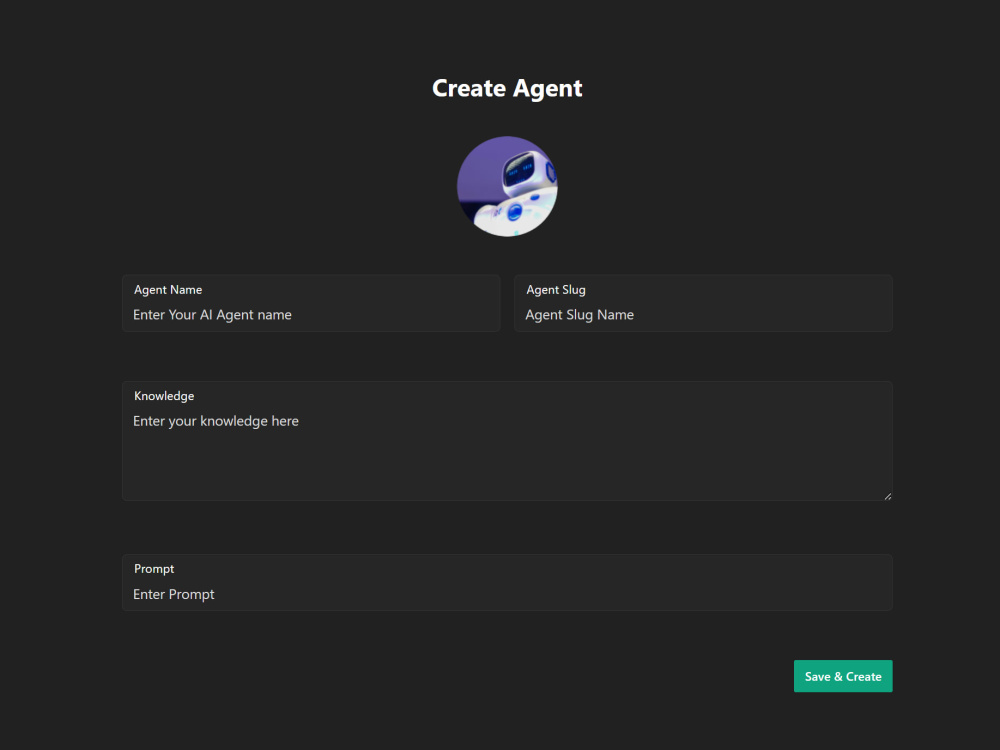Click the robot avatar image
Screen dimensions: 1000x750
tap(507, 186)
